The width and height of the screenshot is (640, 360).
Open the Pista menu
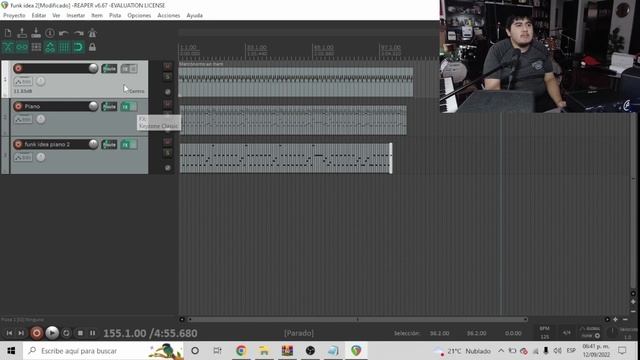(115, 16)
